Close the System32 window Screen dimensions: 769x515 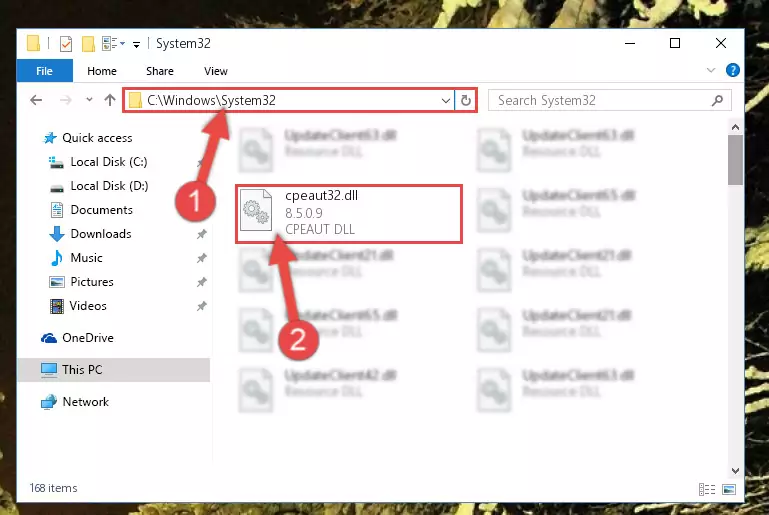click(x=720, y=44)
